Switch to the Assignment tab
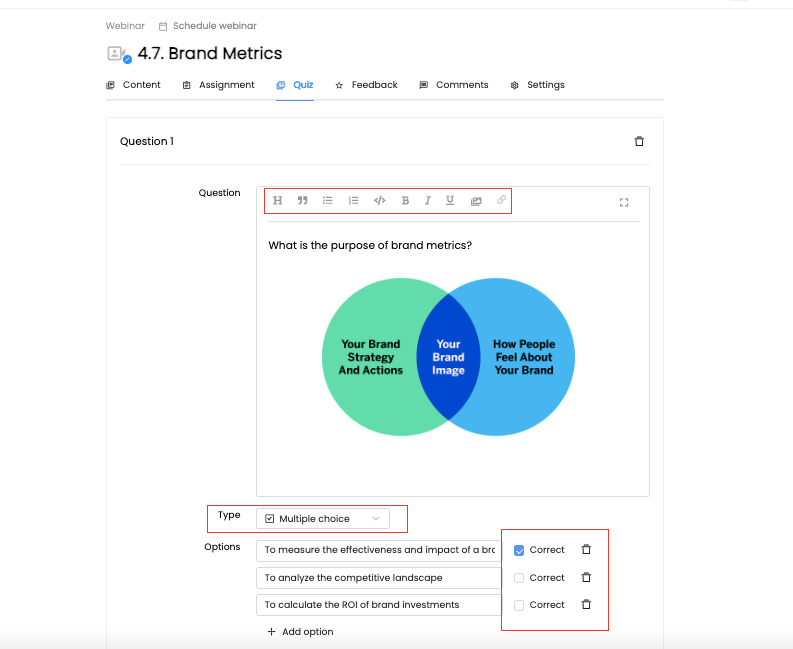The height and width of the screenshot is (649, 793). tap(218, 85)
